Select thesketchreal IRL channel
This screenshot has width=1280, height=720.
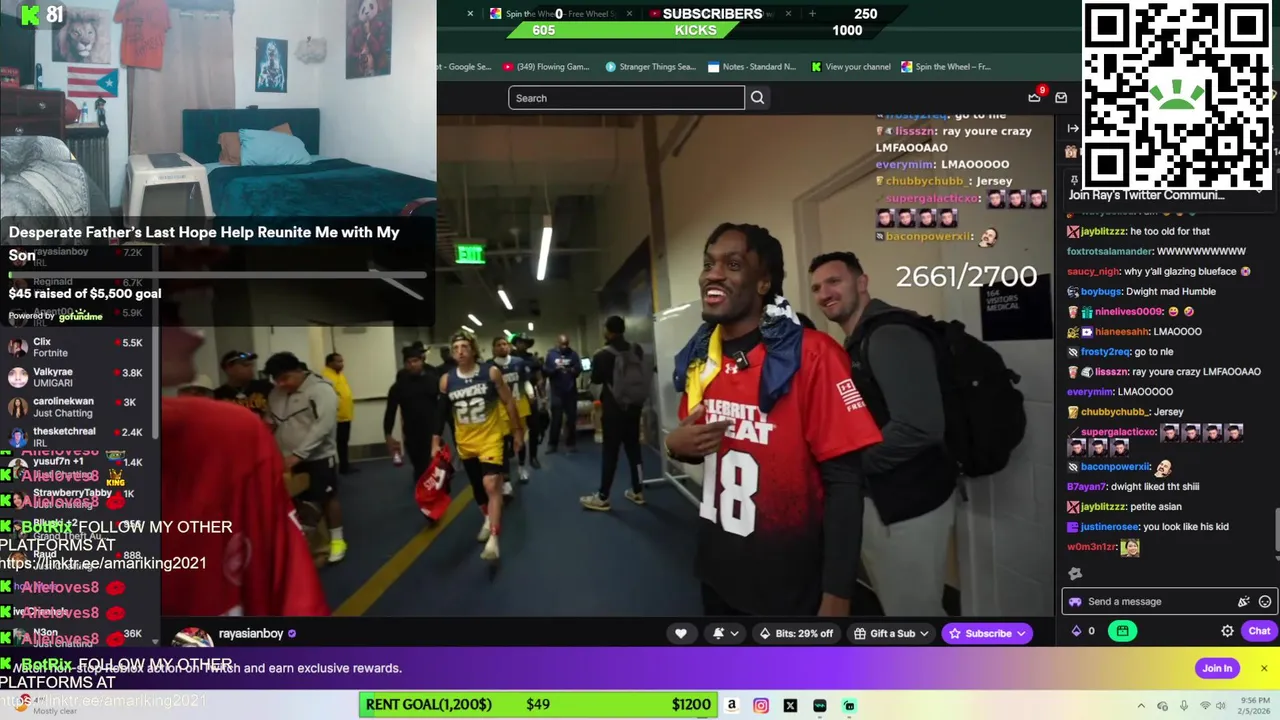[77, 437]
